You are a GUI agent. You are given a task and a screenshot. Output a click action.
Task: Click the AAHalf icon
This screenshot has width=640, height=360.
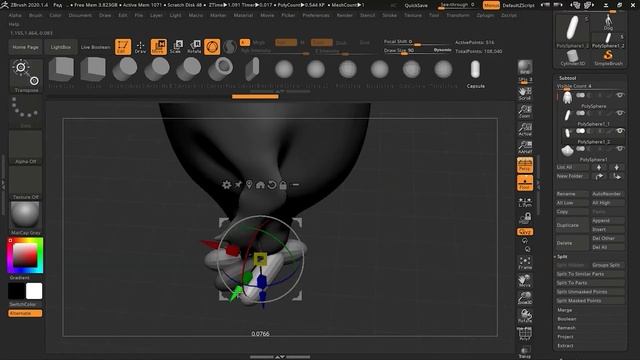pyautogui.click(x=525, y=147)
